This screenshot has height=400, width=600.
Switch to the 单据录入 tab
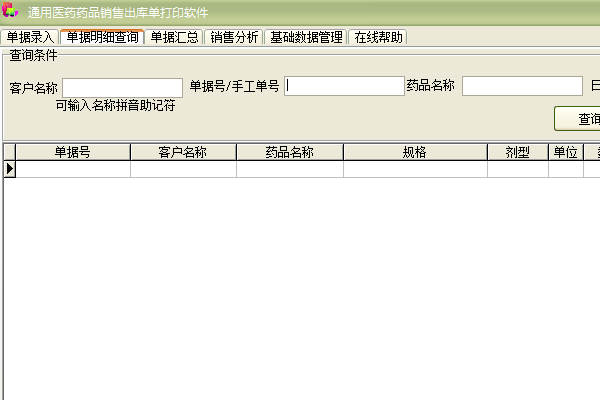[x=30, y=37]
